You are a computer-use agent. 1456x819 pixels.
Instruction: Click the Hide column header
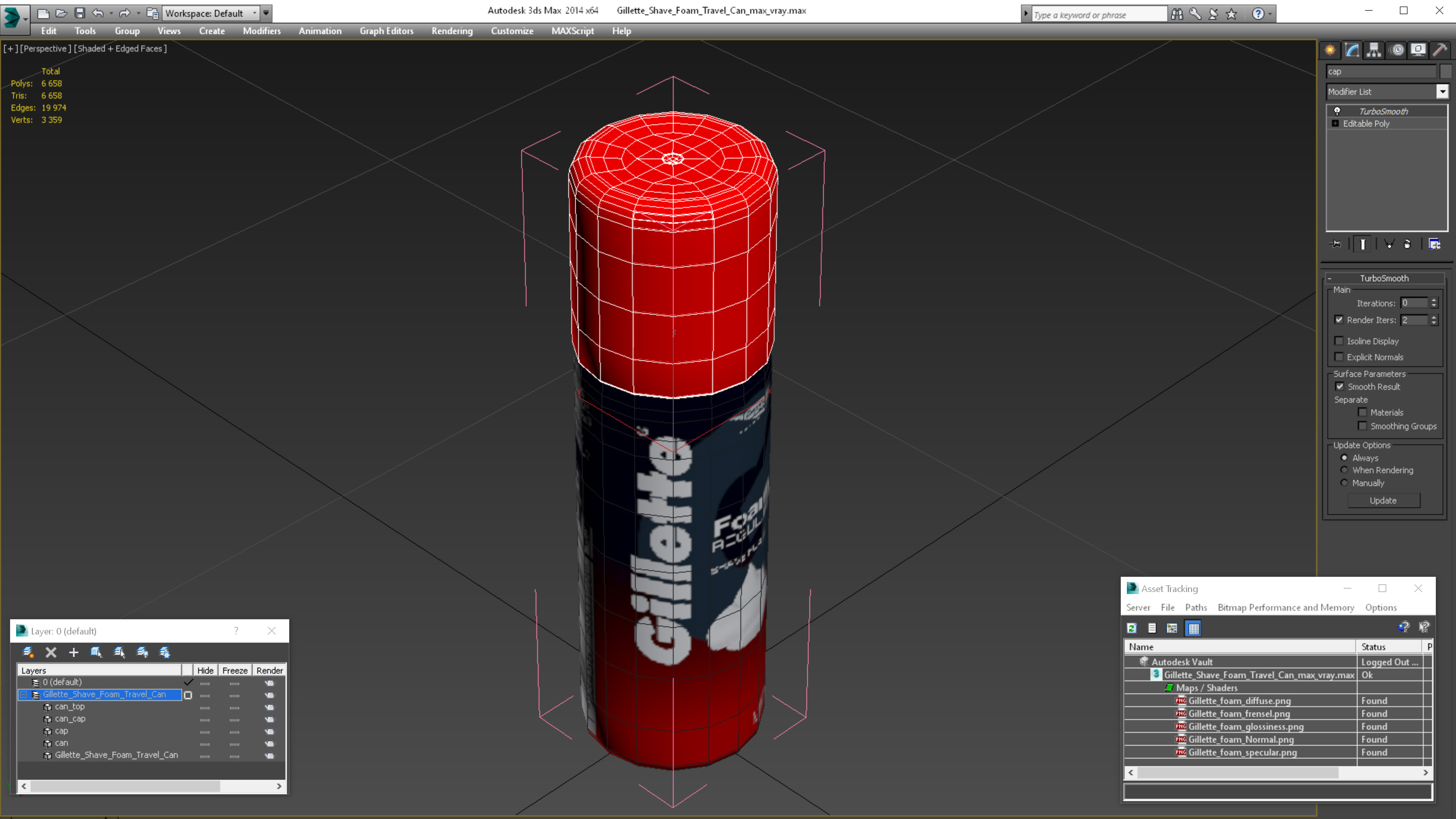[205, 670]
